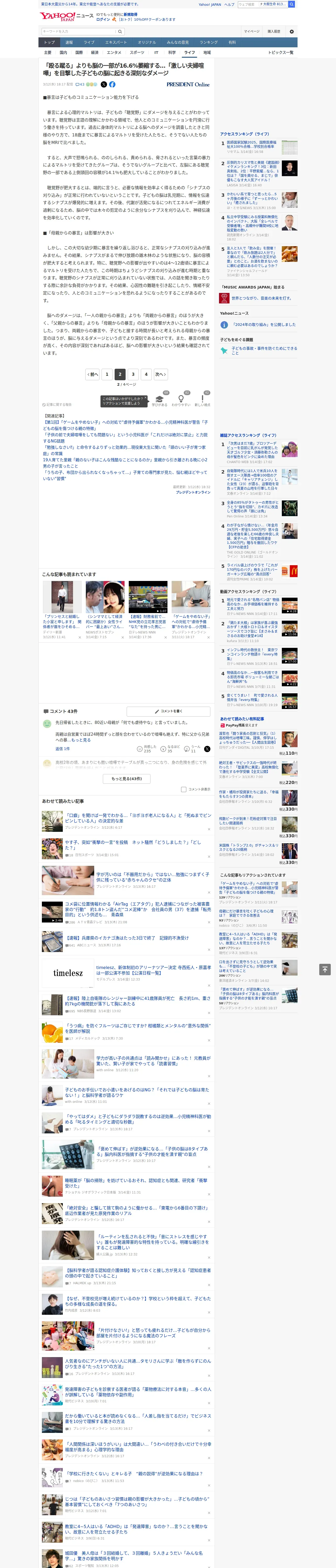Open timelesz arena tour article thumbnail
The image size is (336, 1568).
click(68, 973)
